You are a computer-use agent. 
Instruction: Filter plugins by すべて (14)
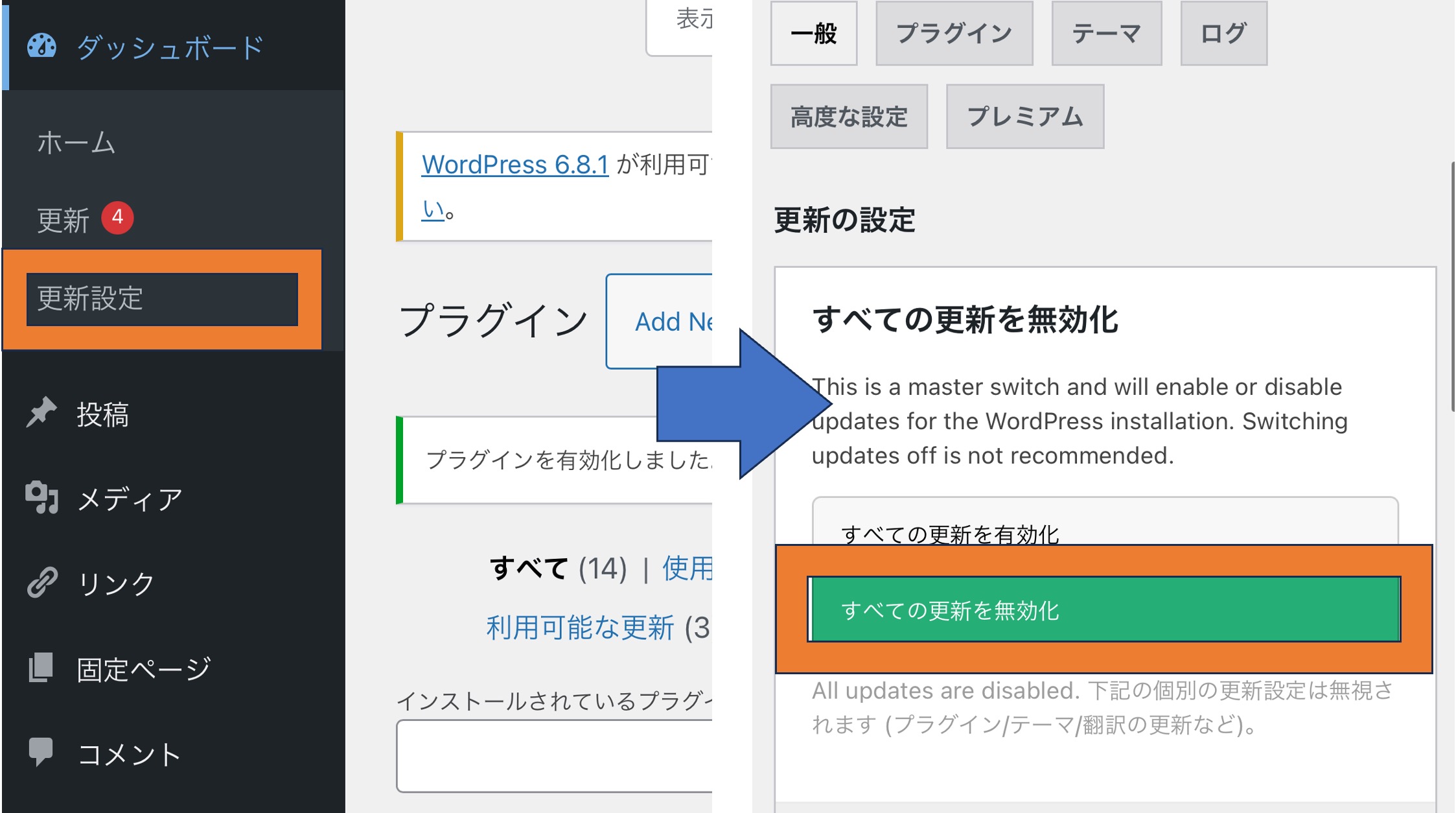tap(559, 569)
